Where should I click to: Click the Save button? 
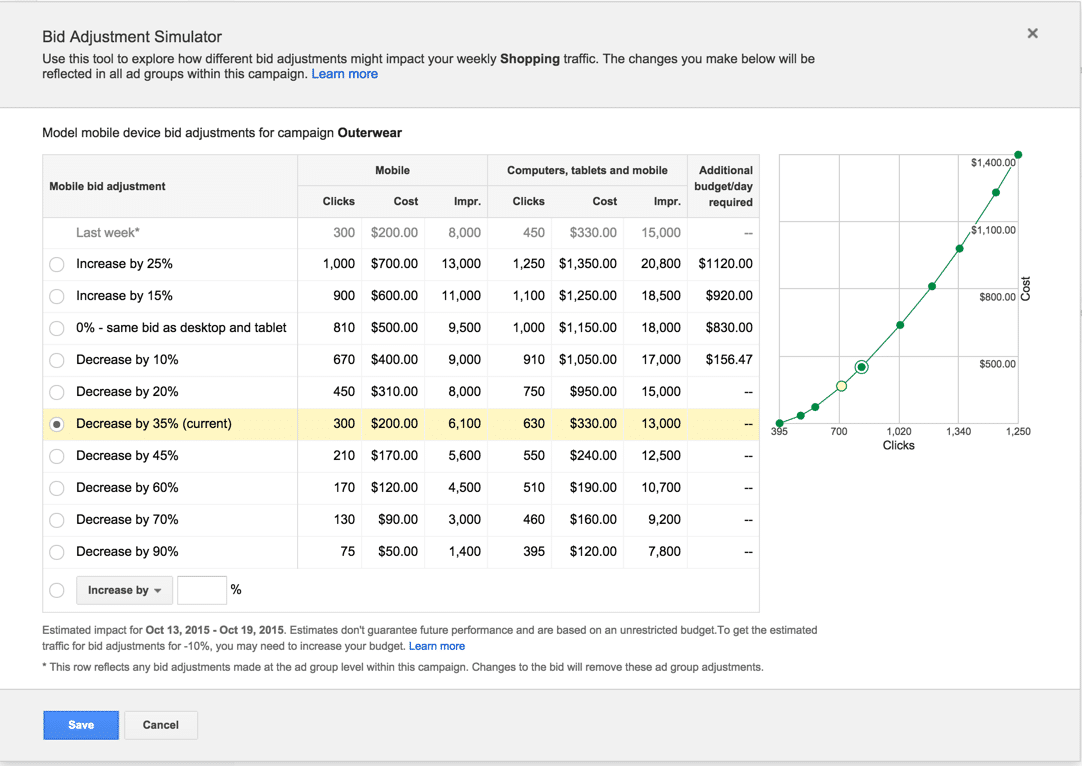tap(81, 725)
